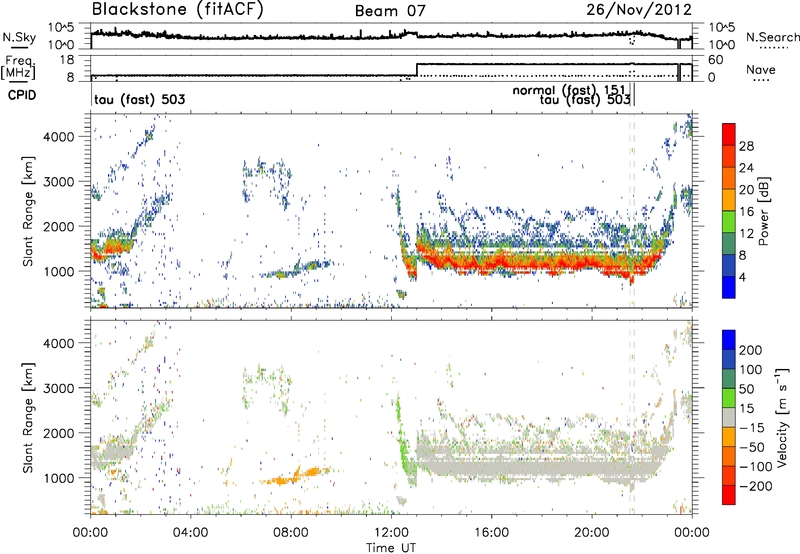The height and width of the screenshot is (554, 800).
Task: Click the Slant Range label of the velocity panel
Action: [28, 417]
